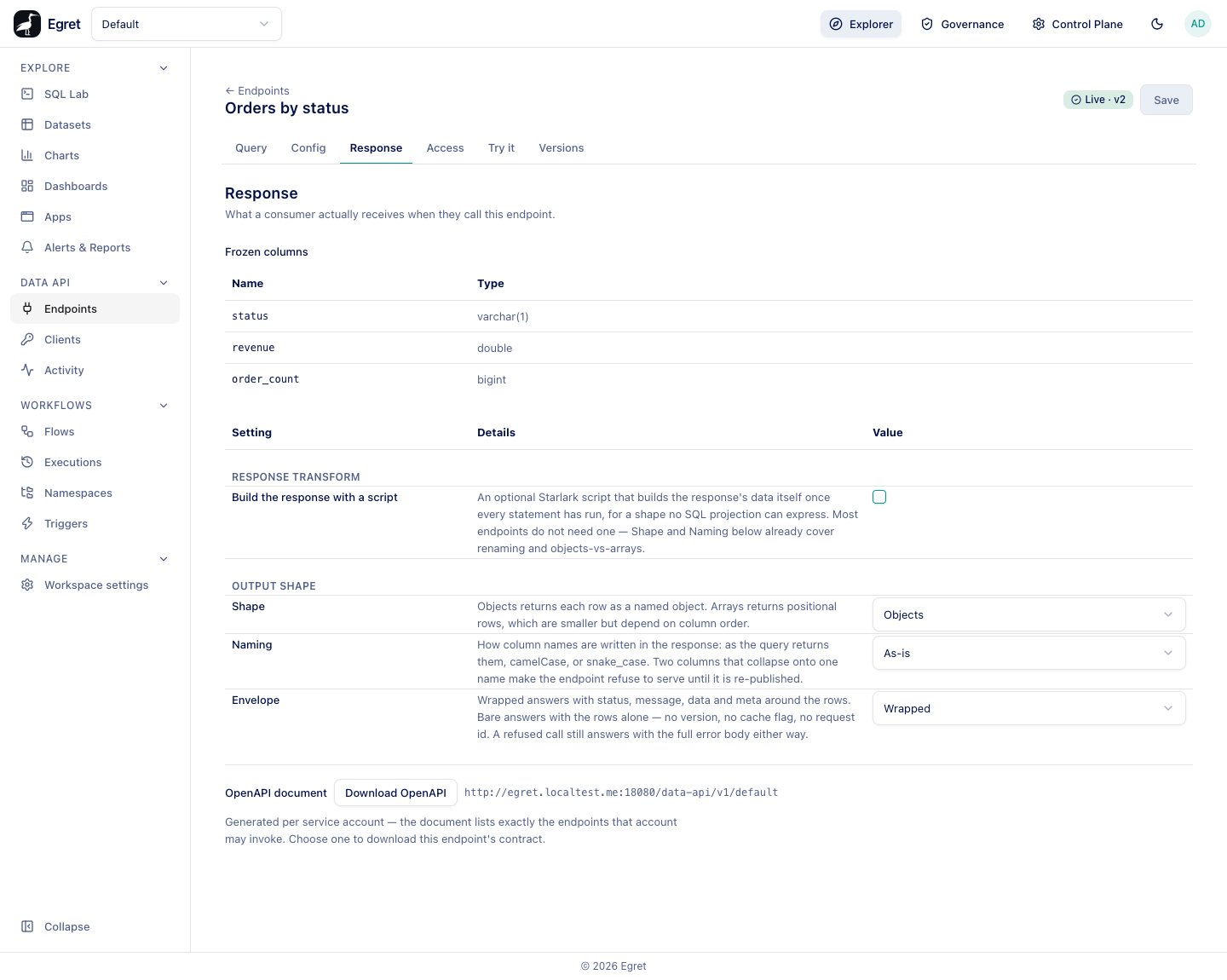Toggle dark mode with the moon icon
Viewport: 1227px width, 980px height.
click(1157, 24)
